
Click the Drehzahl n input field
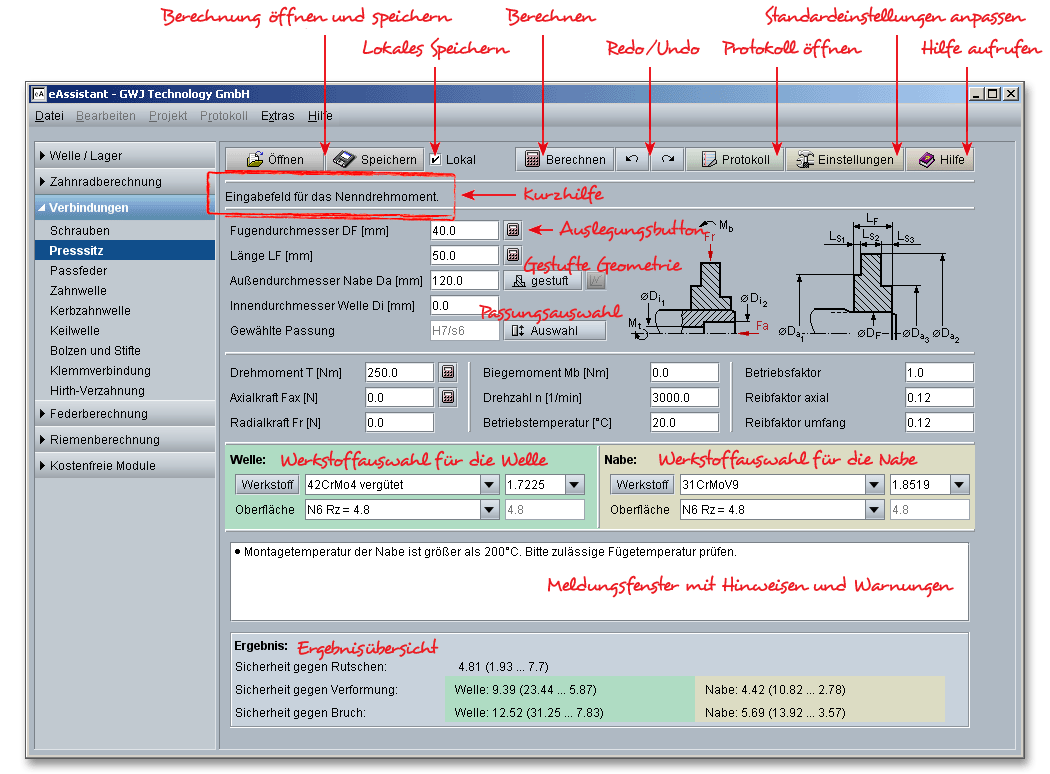click(684, 397)
